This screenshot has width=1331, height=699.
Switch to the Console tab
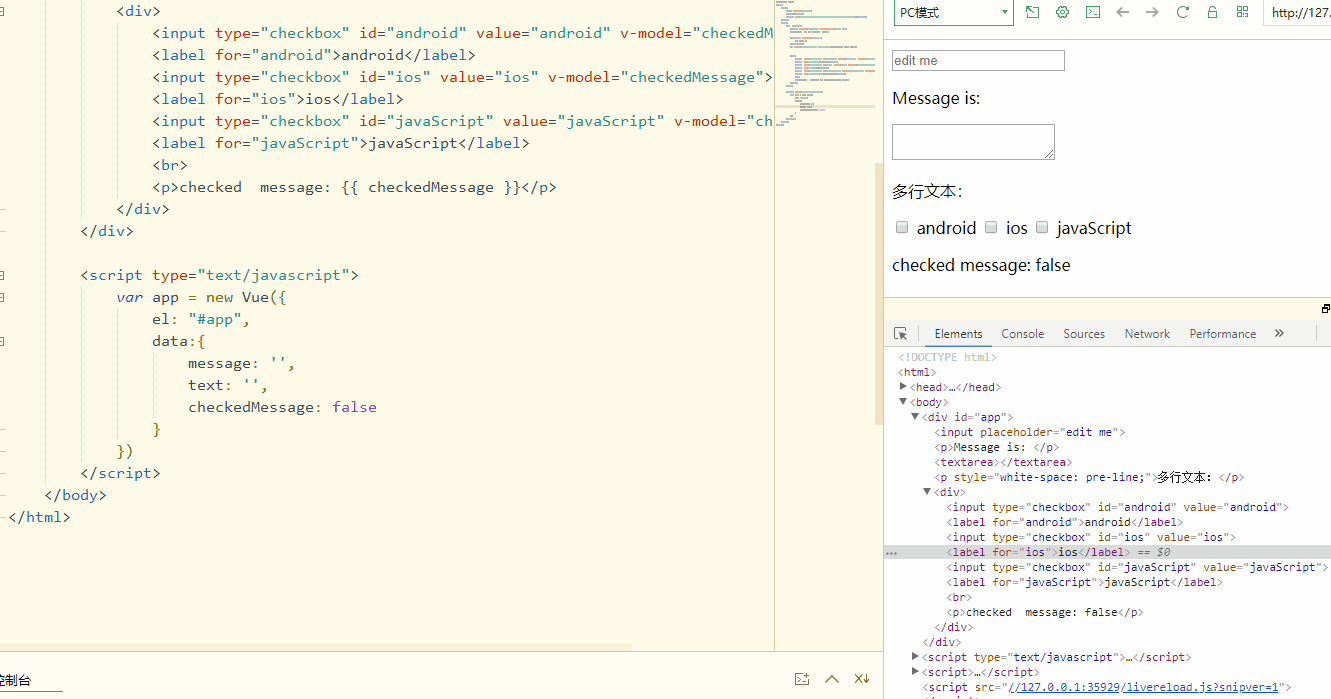(x=1023, y=334)
